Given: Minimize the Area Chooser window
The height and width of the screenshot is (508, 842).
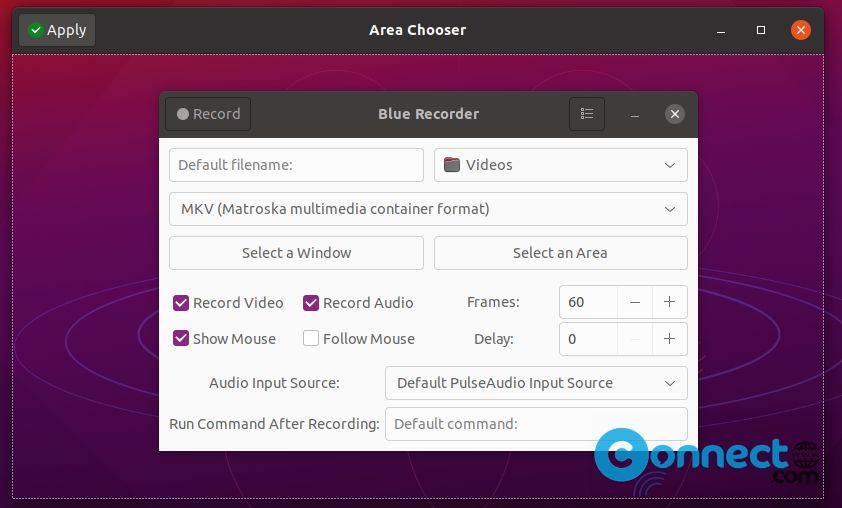Looking at the screenshot, I should [721, 31].
